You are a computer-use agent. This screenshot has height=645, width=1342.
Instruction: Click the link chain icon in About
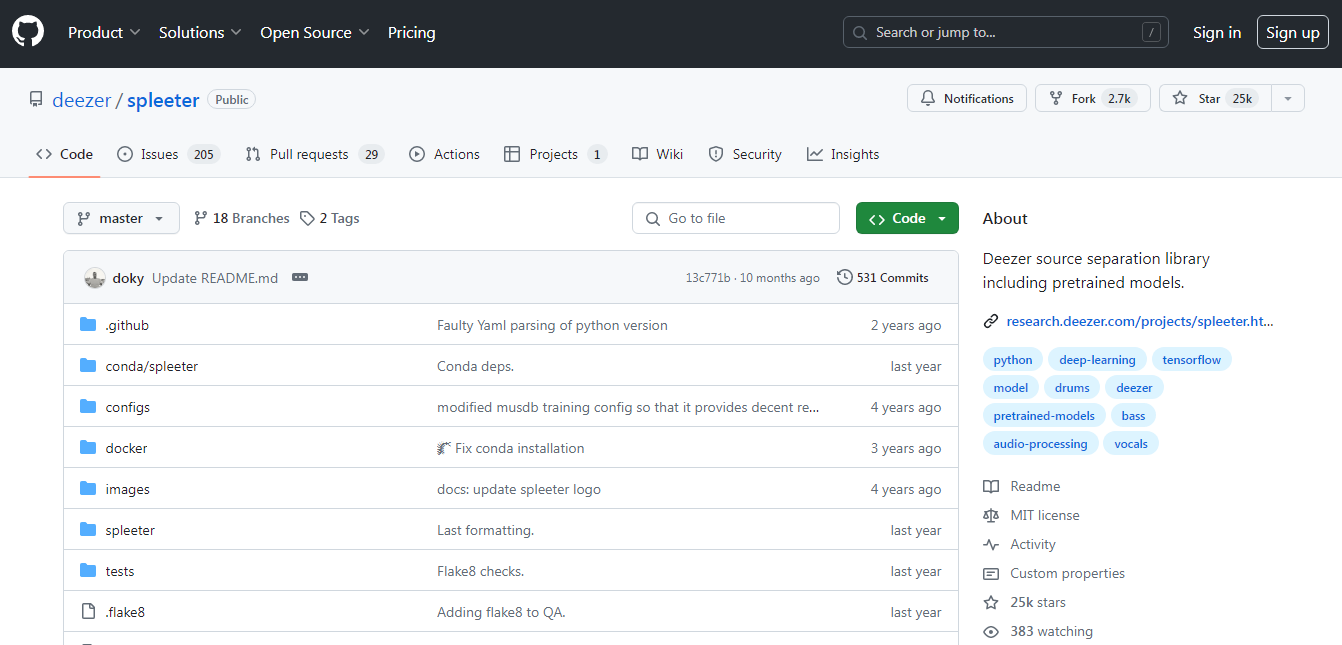[x=991, y=321]
